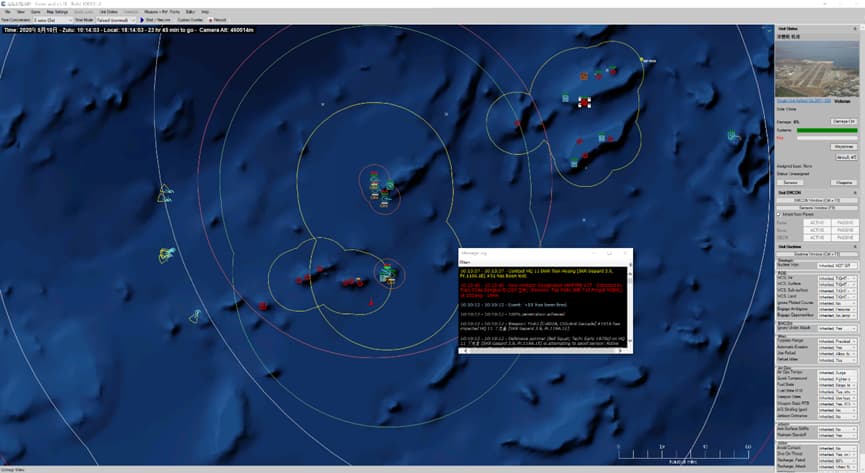Open the Help menu
865x473 pixels.
pos(205,12)
